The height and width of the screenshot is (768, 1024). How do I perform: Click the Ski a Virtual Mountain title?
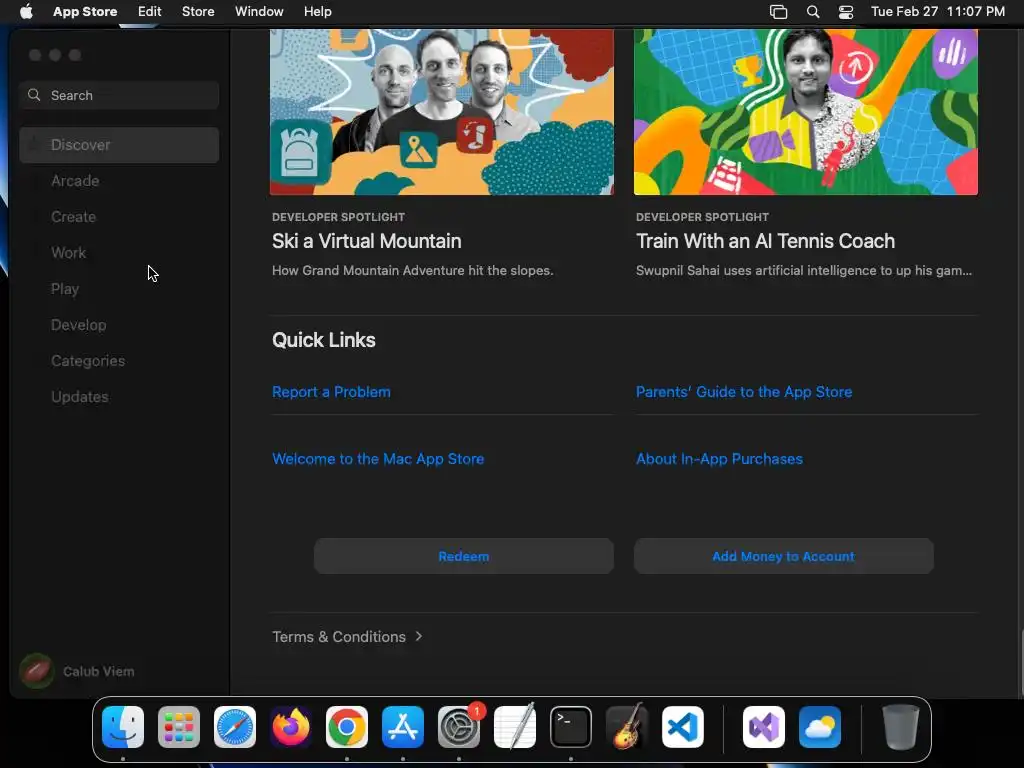pyautogui.click(x=366, y=241)
